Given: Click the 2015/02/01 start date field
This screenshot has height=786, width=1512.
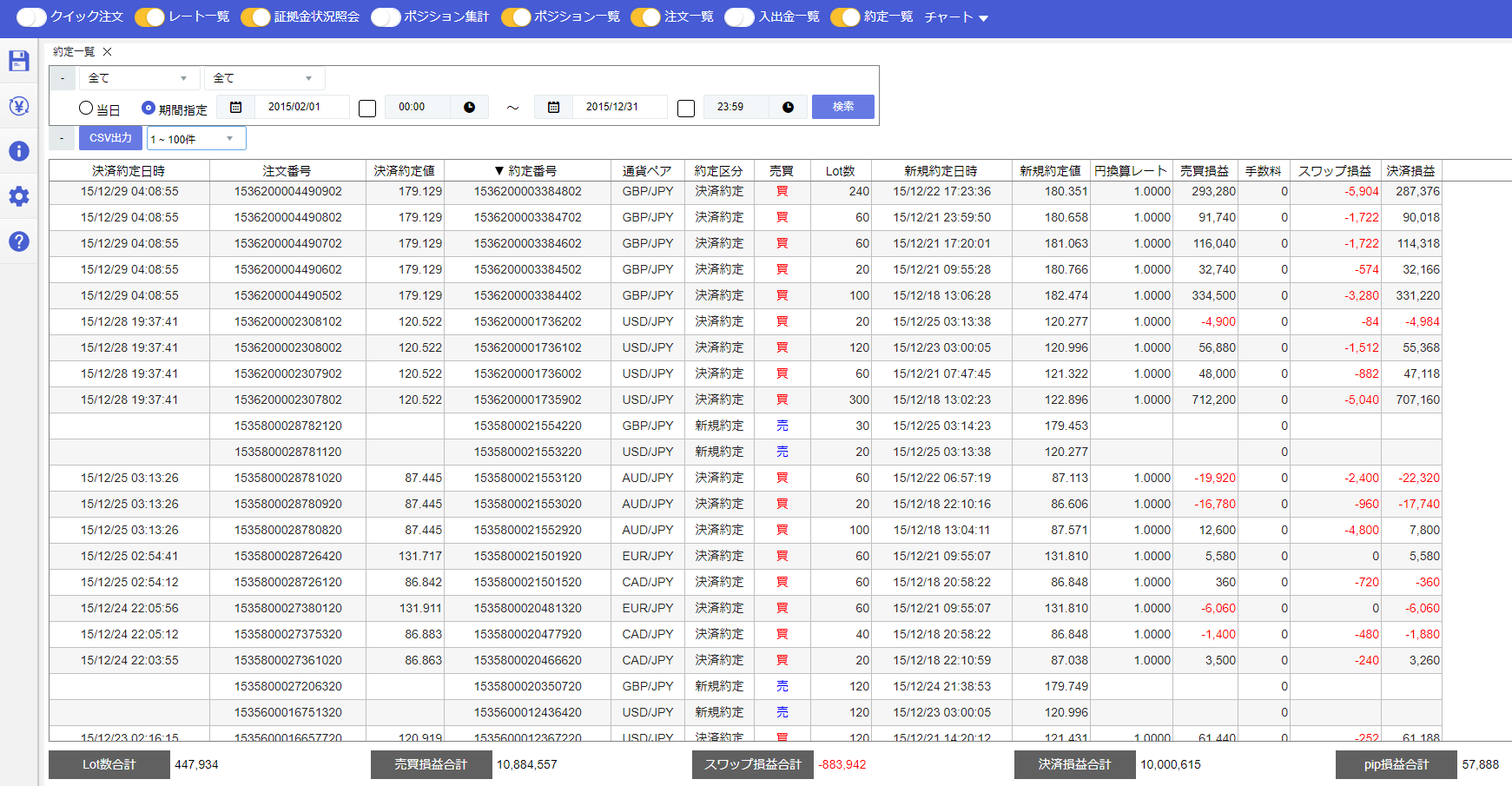Looking at the screenshot, I should click(301, 107).
